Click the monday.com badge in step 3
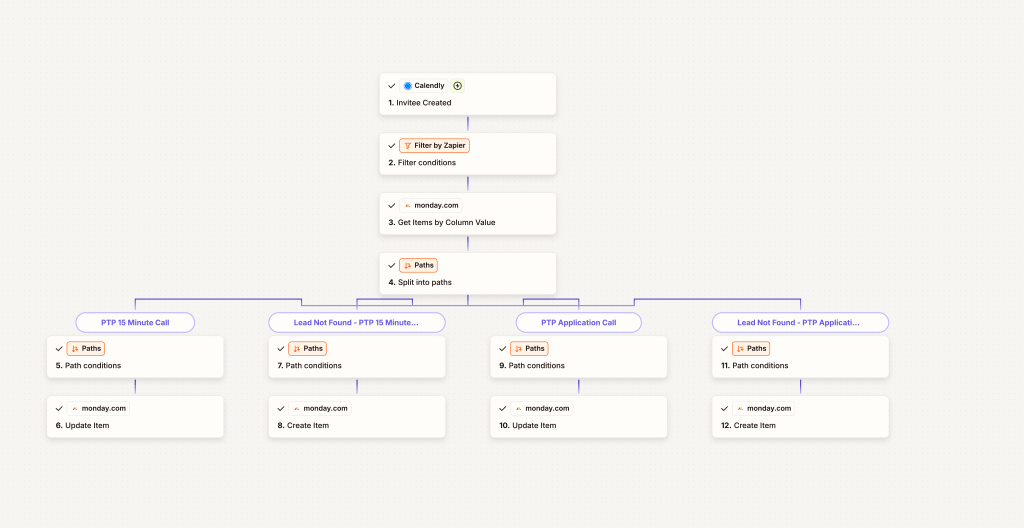This screenshot has height=528, width=1024. point(430,206)
